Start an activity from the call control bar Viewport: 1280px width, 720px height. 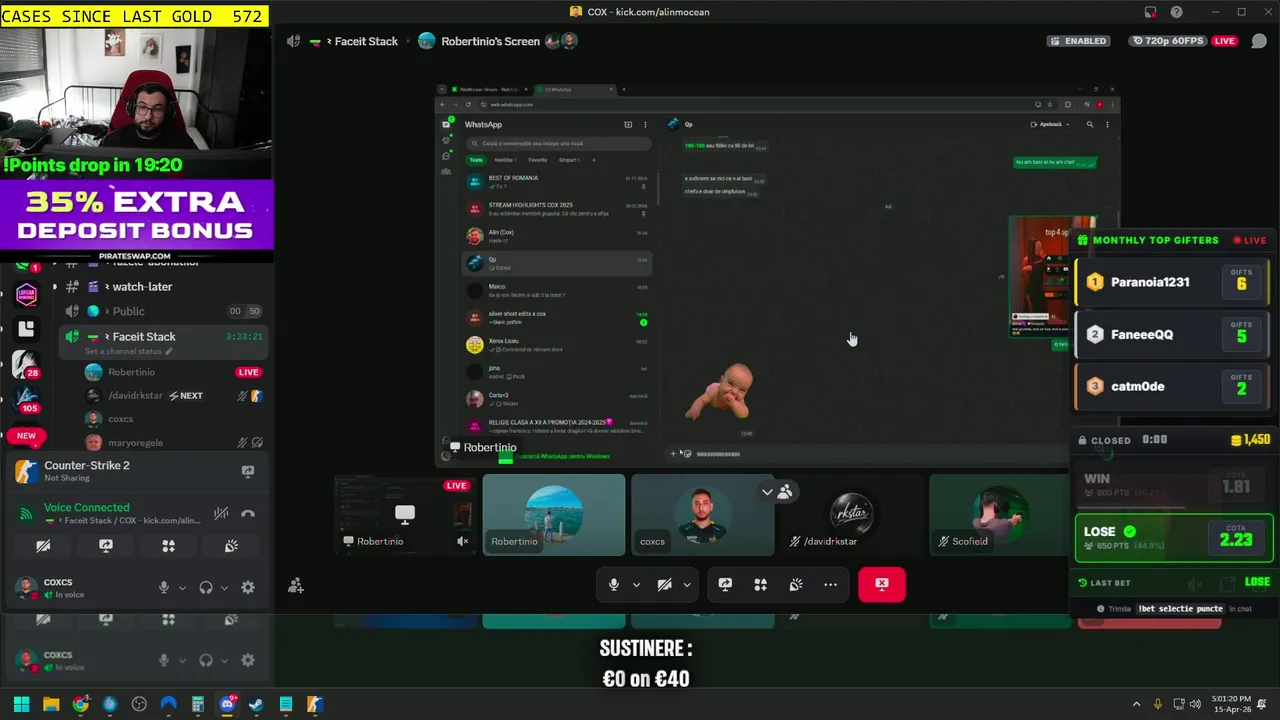click(x=760, y=585)
